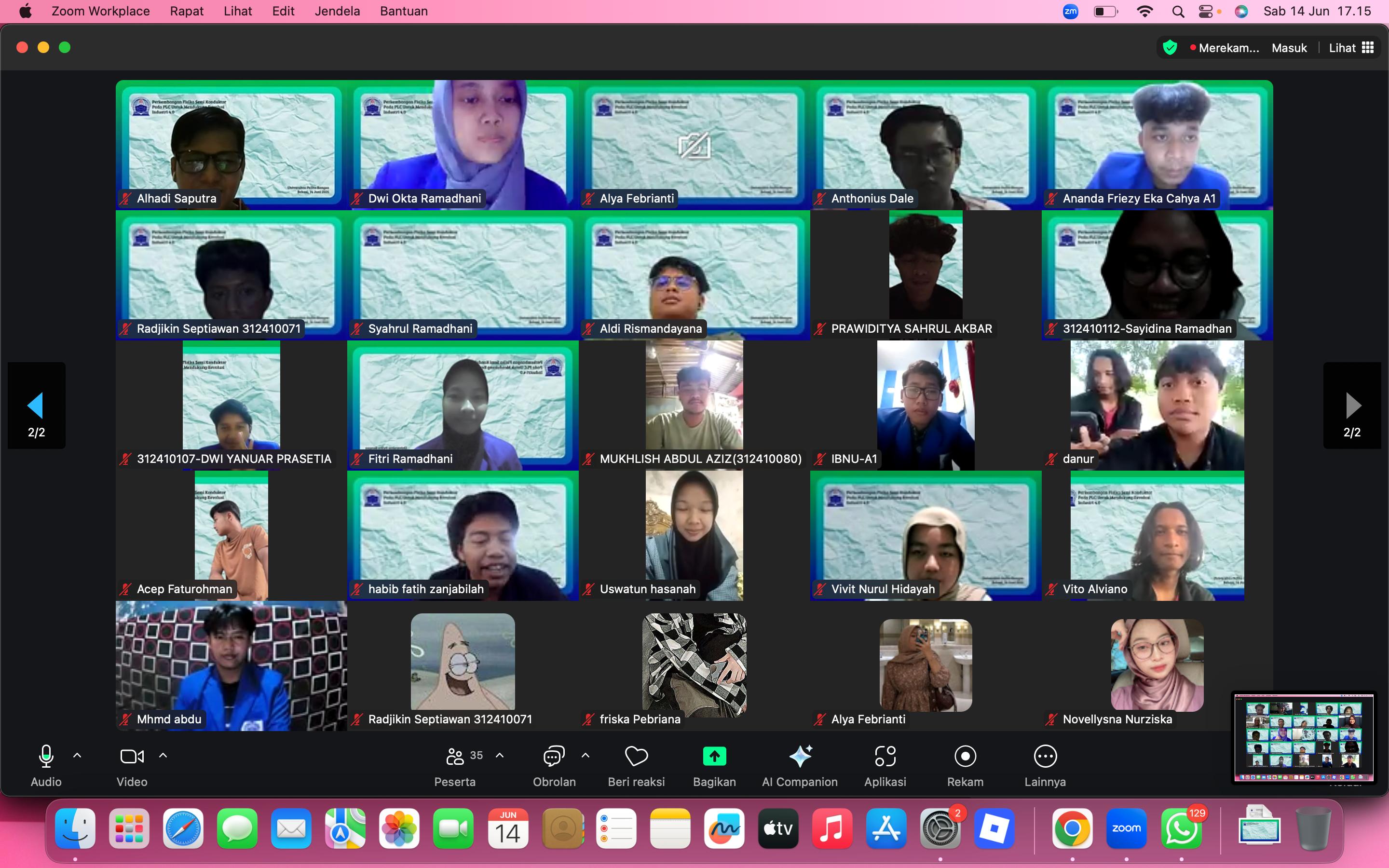Click the Masuk sign-in button
The image size is (1389, 868).
[1289, 48]
